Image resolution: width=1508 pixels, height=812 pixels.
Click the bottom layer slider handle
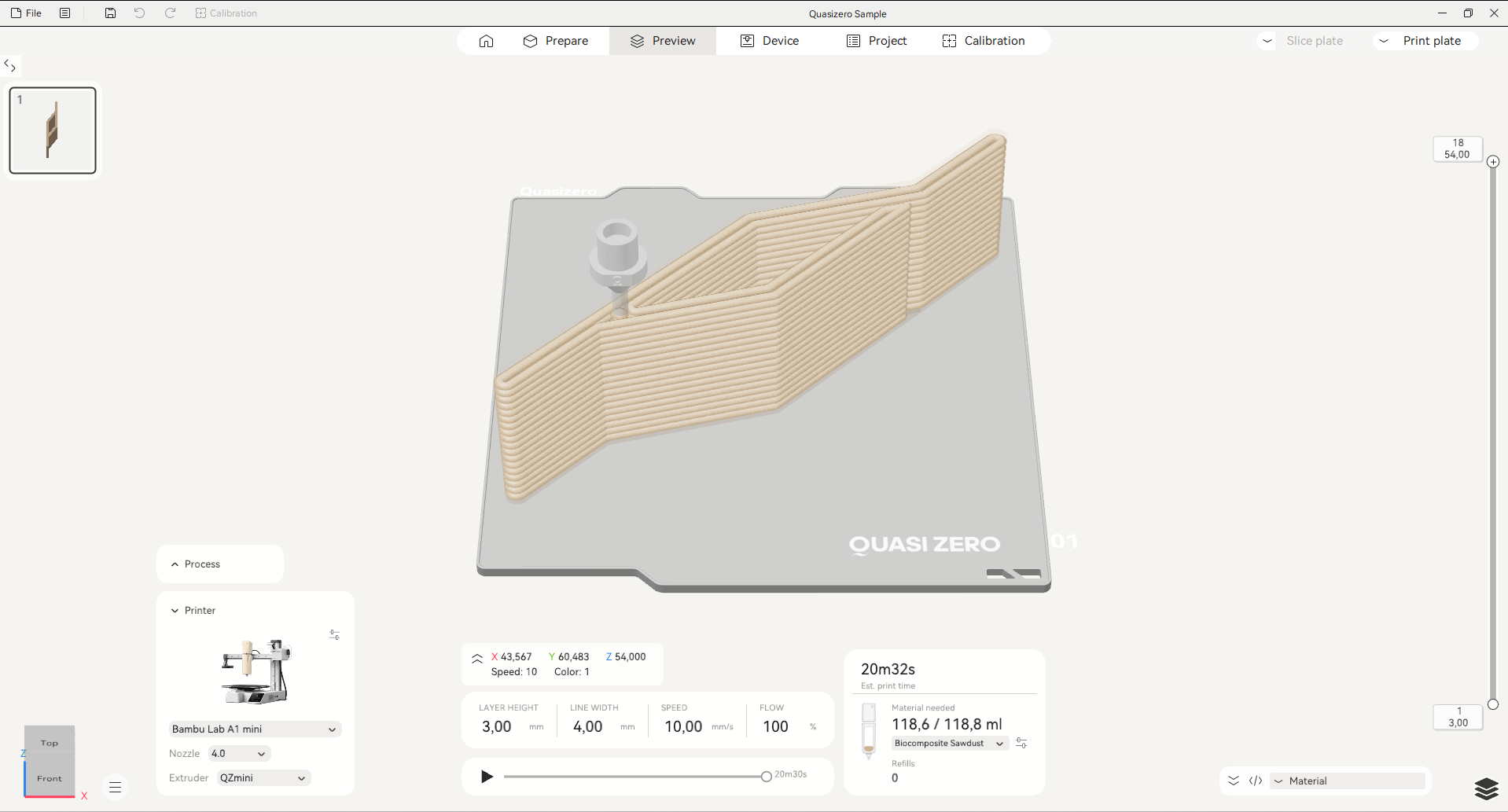click(1493, 704)
